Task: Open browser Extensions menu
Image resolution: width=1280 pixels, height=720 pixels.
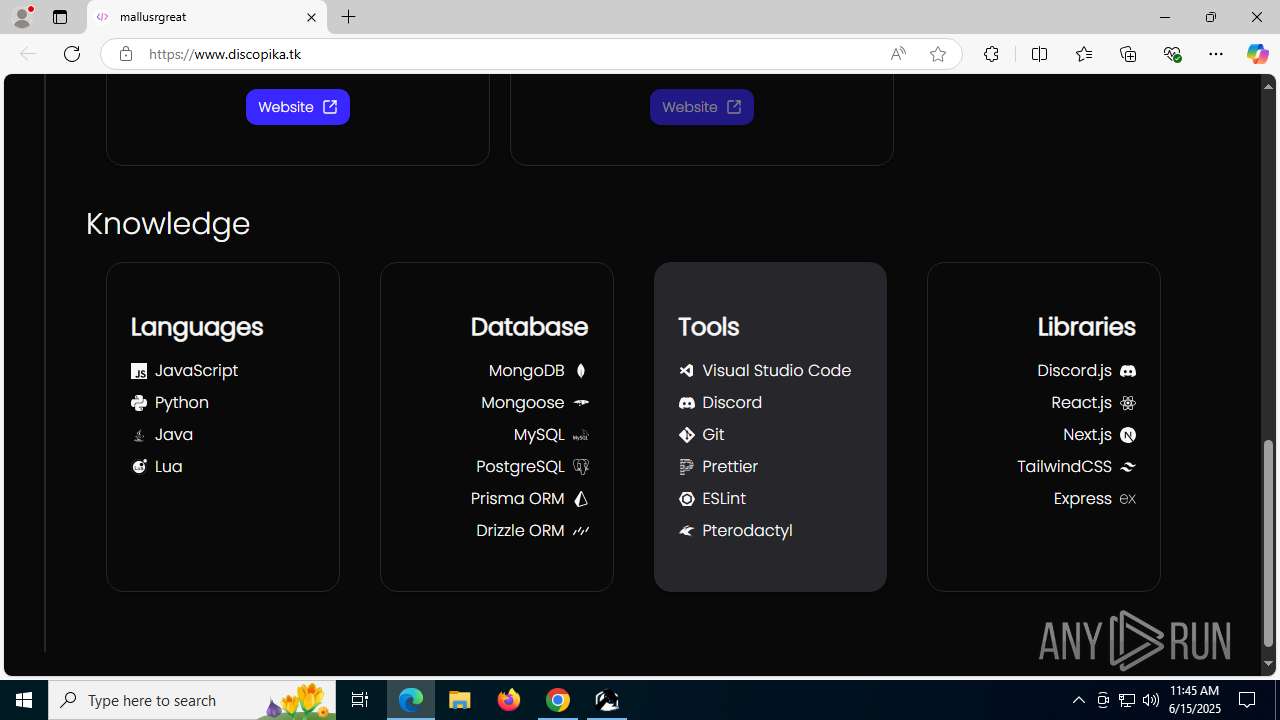Action: click(991, 54)
